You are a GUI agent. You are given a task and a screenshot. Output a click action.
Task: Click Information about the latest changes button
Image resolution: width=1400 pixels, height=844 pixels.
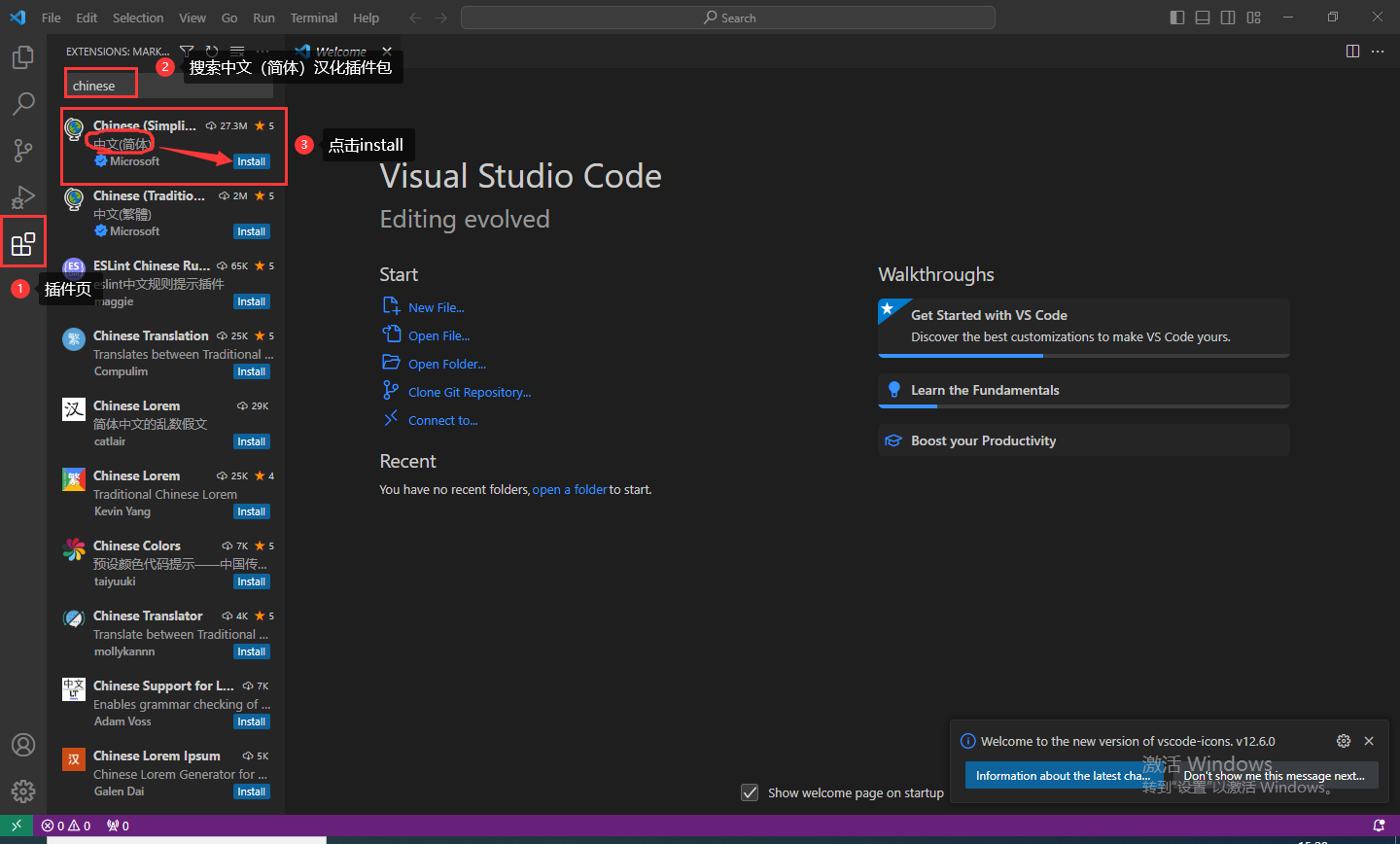[1063, 775]
